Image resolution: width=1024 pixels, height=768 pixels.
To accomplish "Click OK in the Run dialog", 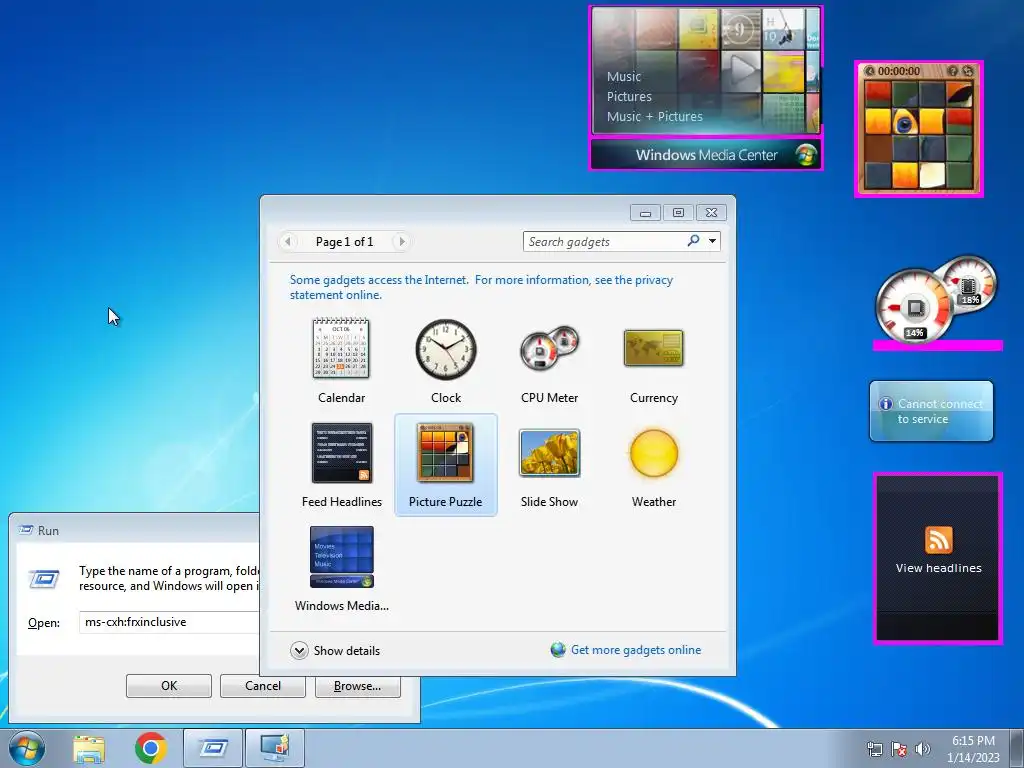I will coord(169,686).
